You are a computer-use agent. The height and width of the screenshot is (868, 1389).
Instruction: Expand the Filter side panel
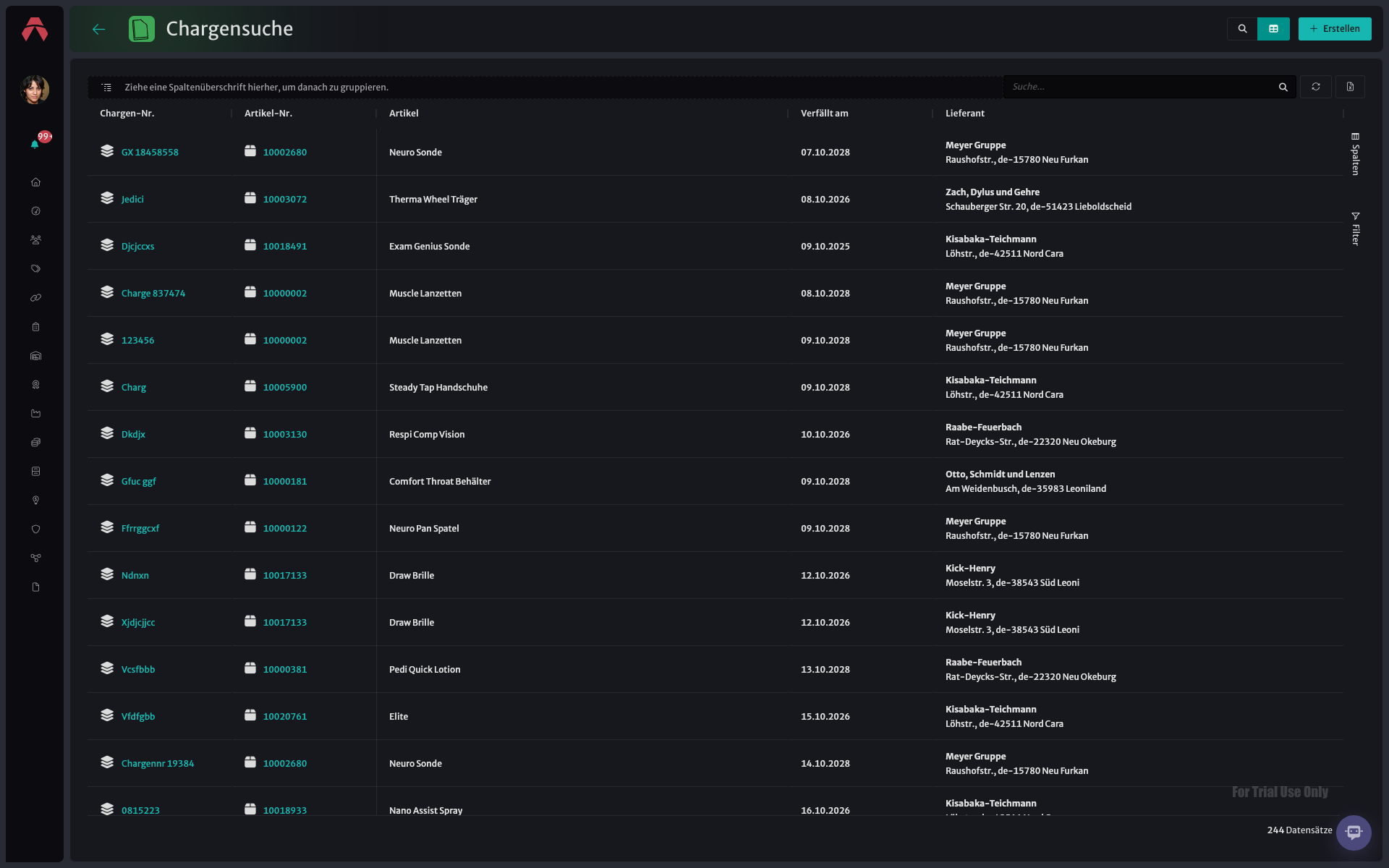tap(1355, 229)
